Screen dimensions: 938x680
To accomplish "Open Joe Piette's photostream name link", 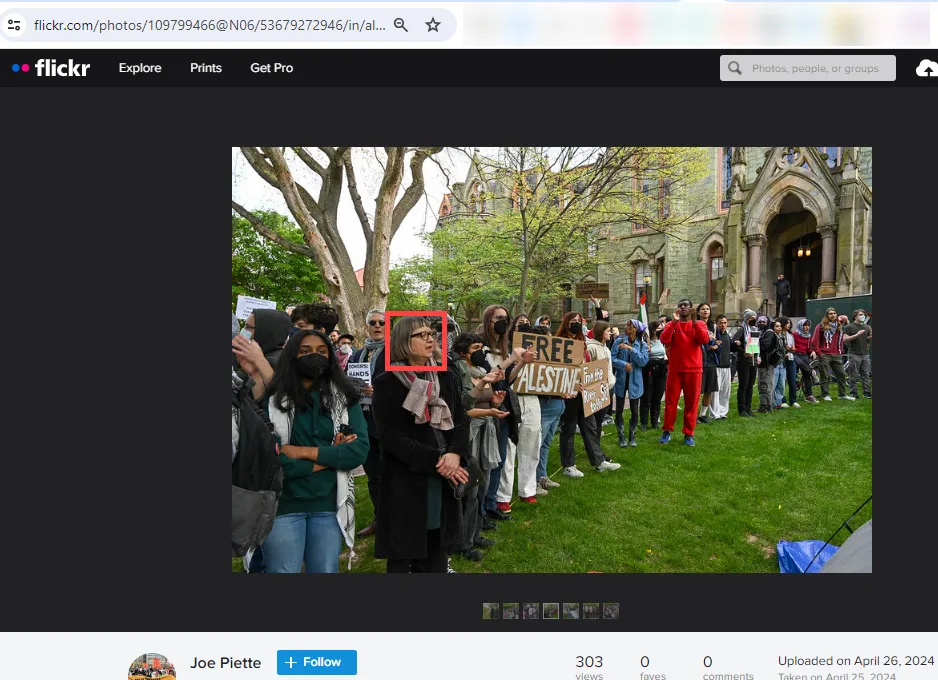I will coord(226,663).
